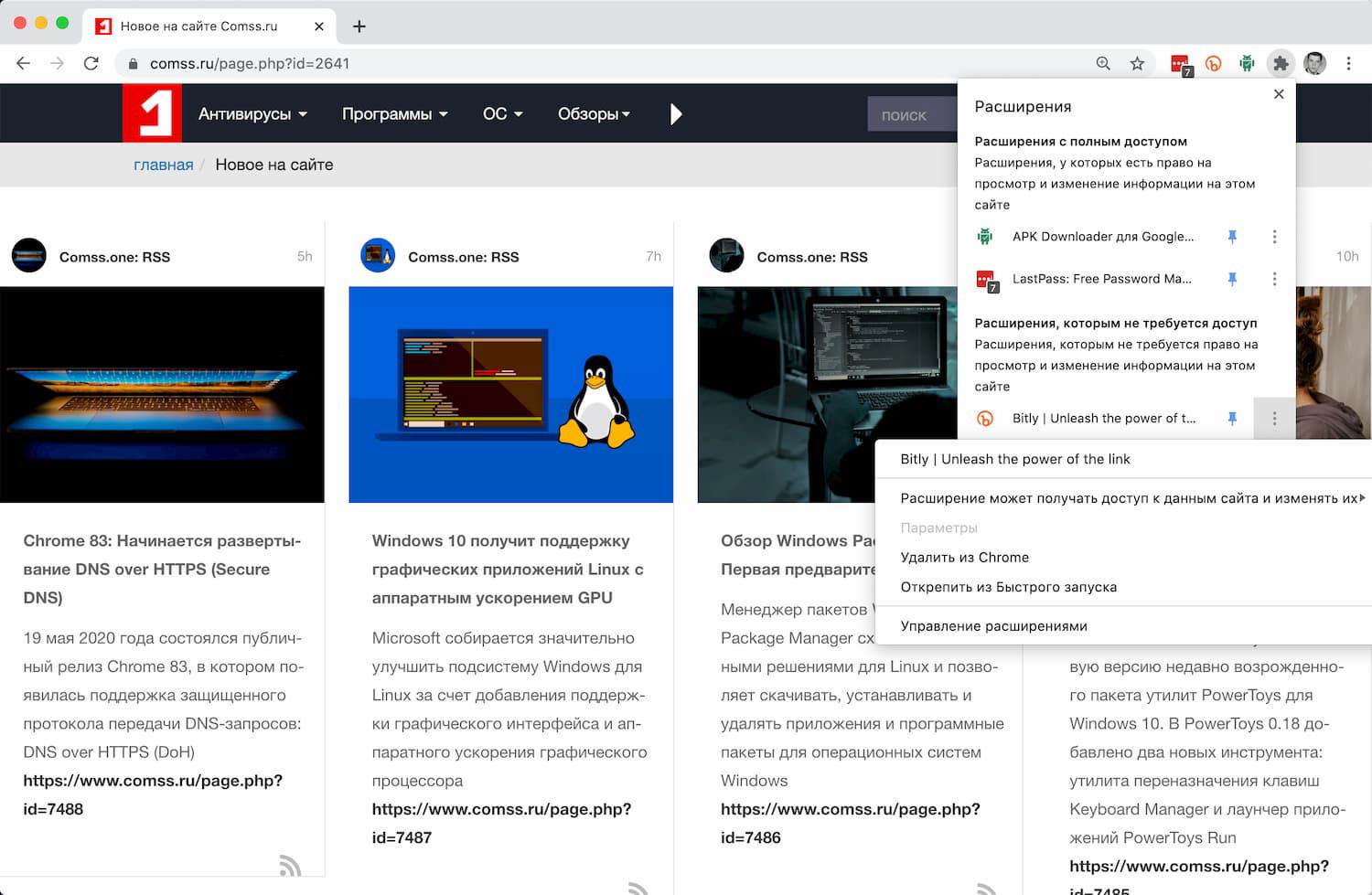The image size is (1372, 895).
Task: Click the главная breadcrumb link
Action: click(x=163, y=165)
